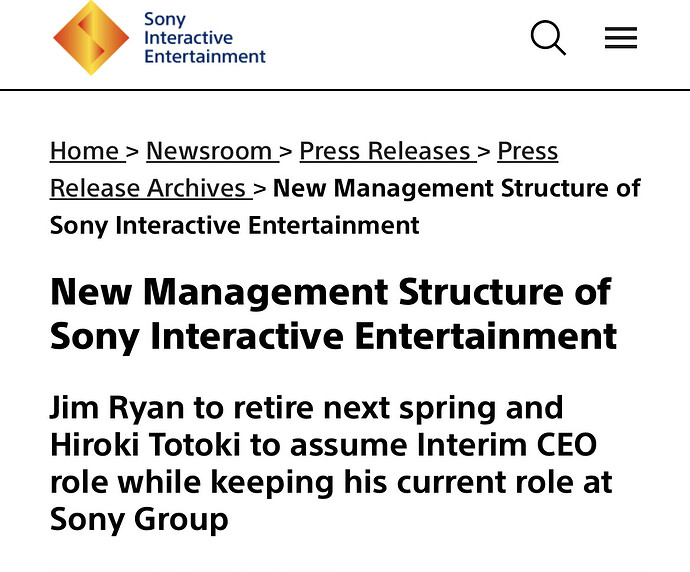The height and width of the screenshot is (572, 690).
Task: Click the words Sony Group in subheading
Action: point(139,520)
